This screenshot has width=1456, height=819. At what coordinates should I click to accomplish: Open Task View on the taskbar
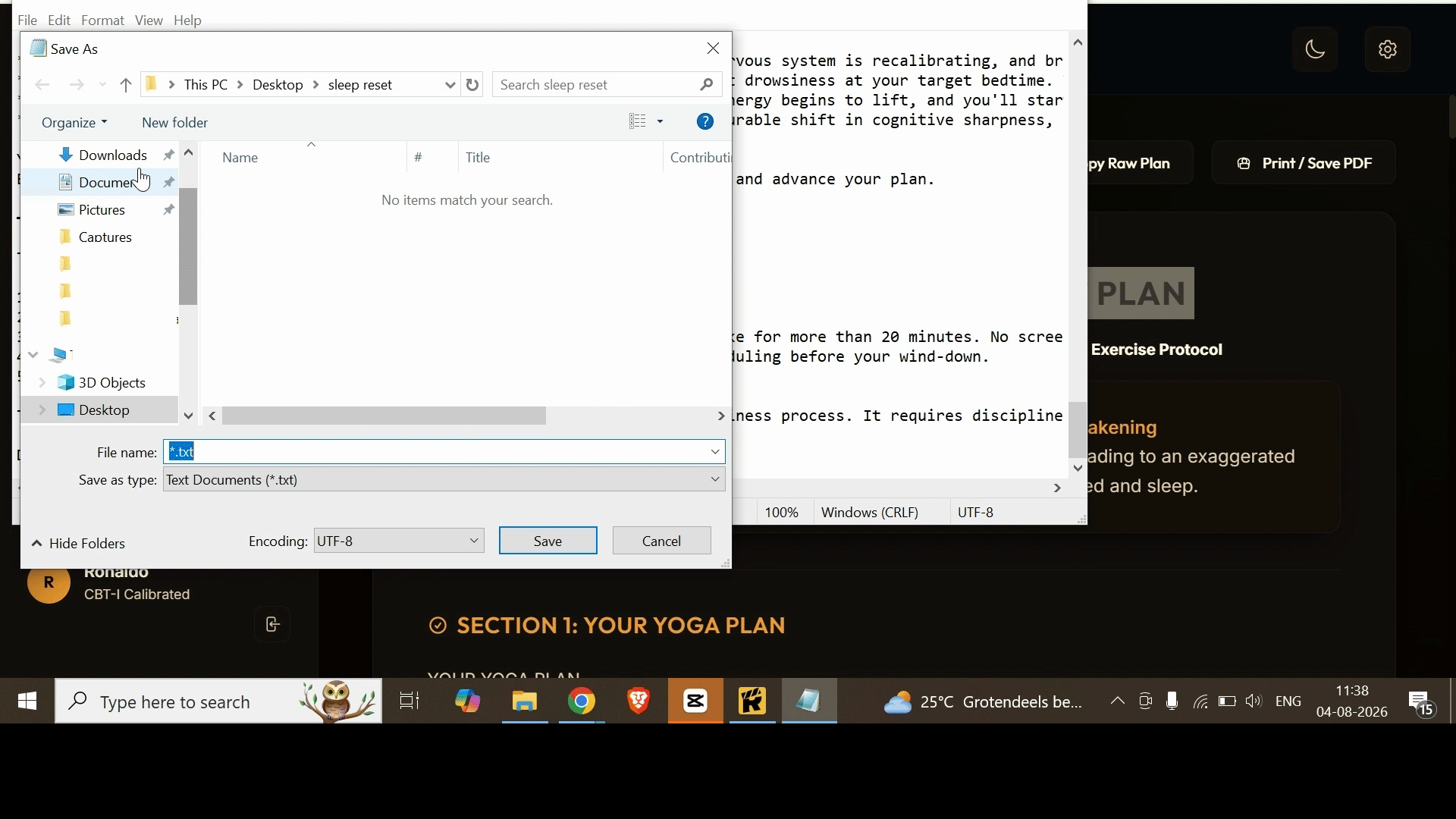409,701
